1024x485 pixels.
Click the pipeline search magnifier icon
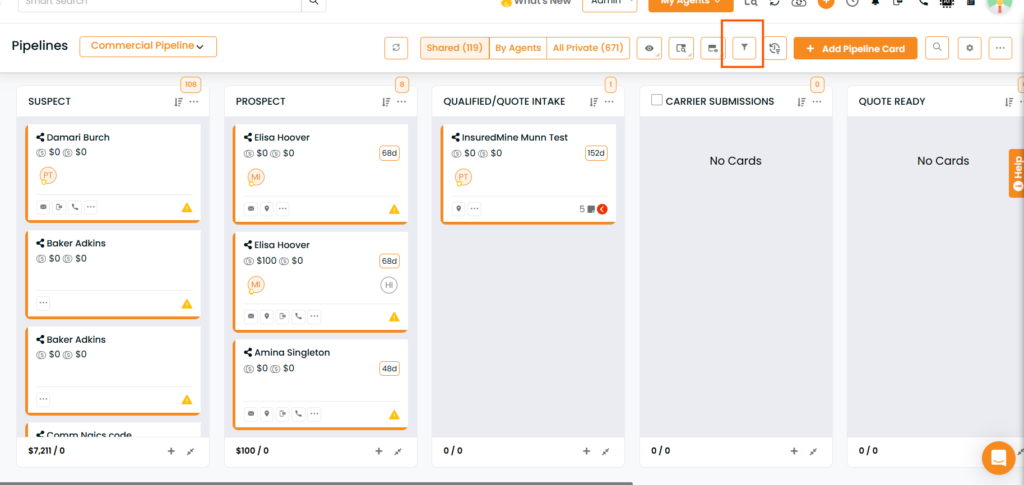(x=937, y=48)
